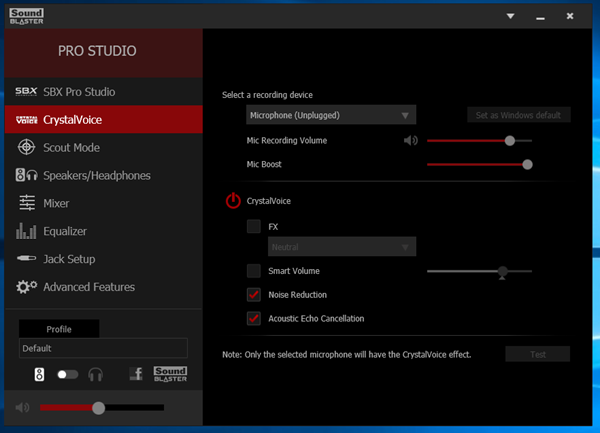The height and width of the screenshot is (433, 600).
Task: Click the Test button
Action: [538, 354]
